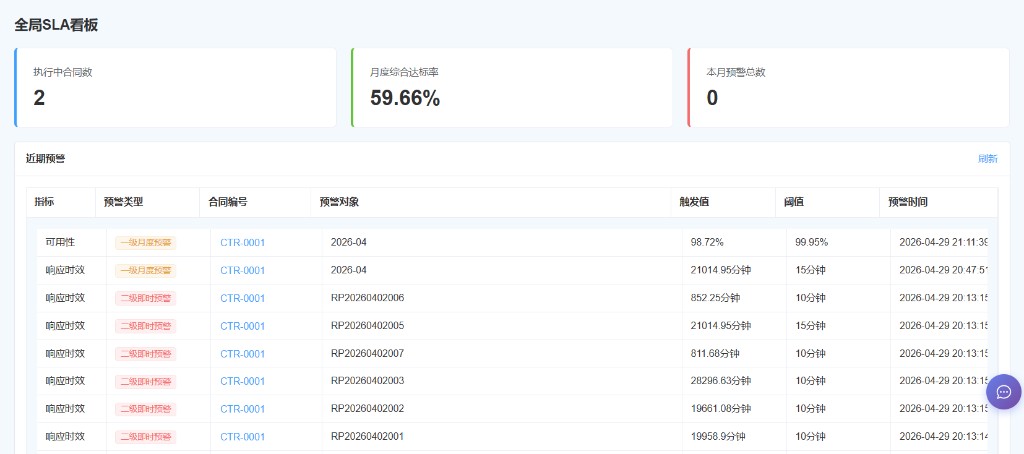Click the 99.95% threshold value

click(811, 242)
